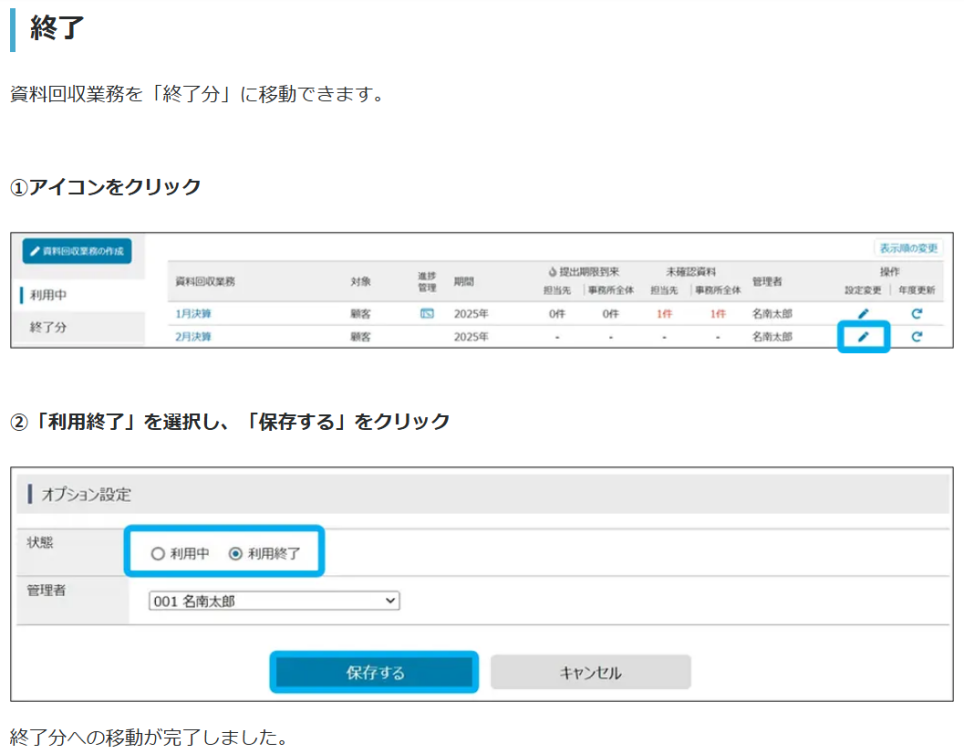Click the 資料回収業務の作成 button
964x754 pixels.
76,251
